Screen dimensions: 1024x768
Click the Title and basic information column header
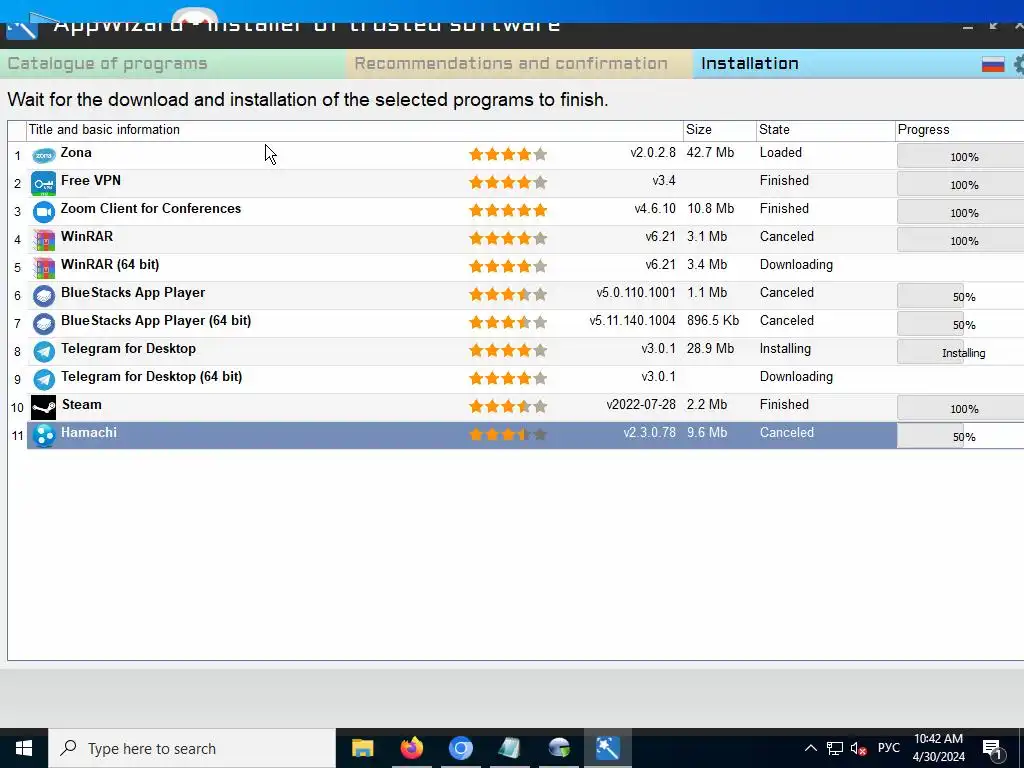point(355,130)
